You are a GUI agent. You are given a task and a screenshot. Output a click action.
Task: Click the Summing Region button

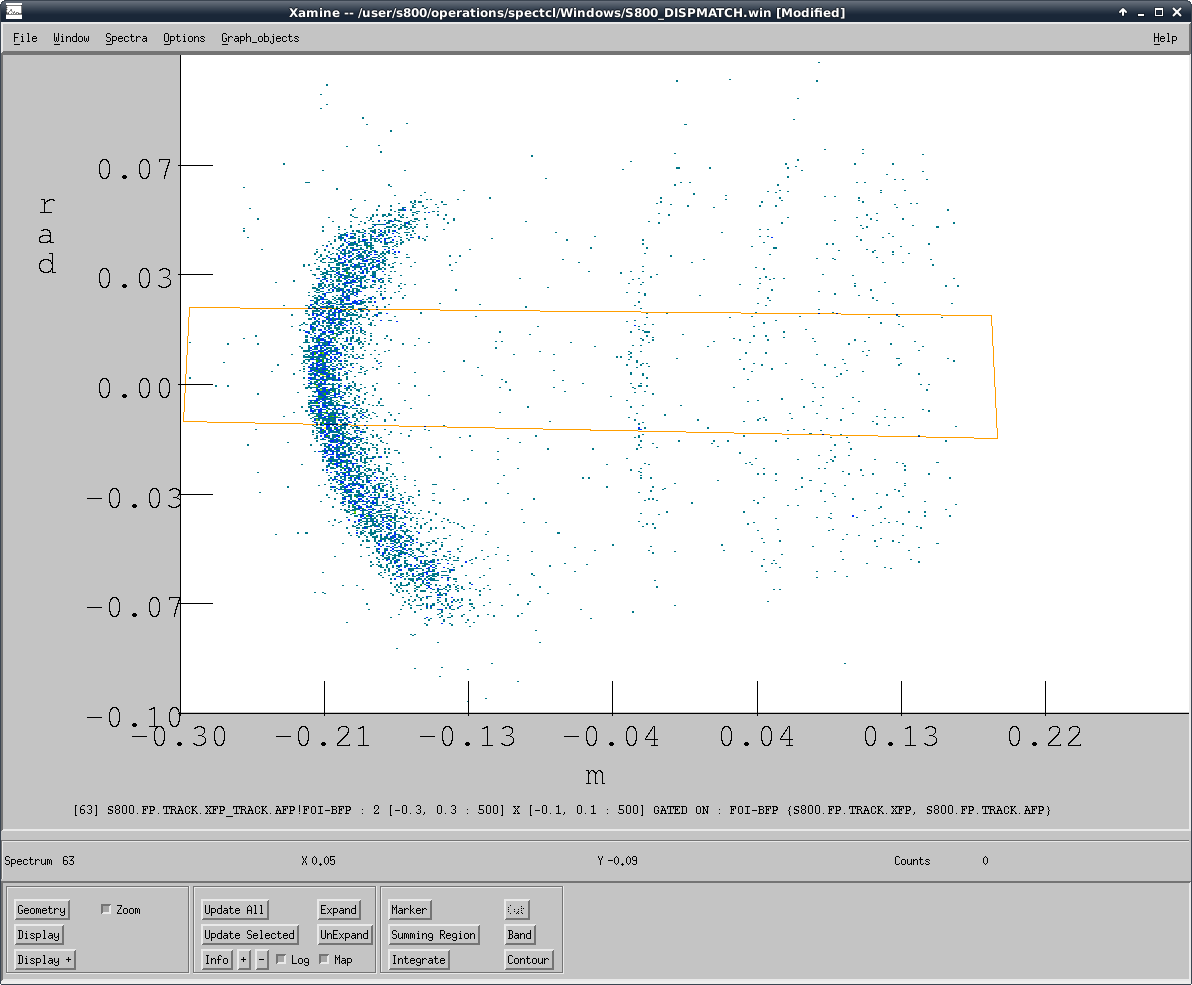(x=433, y=935)
